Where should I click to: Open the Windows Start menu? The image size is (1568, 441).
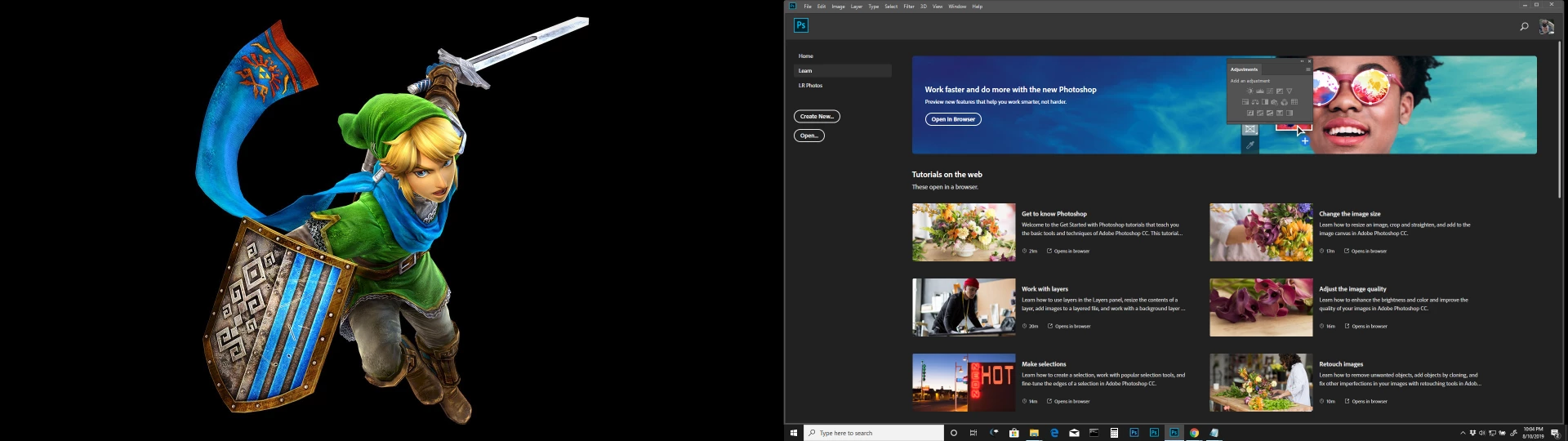[793, 433]
